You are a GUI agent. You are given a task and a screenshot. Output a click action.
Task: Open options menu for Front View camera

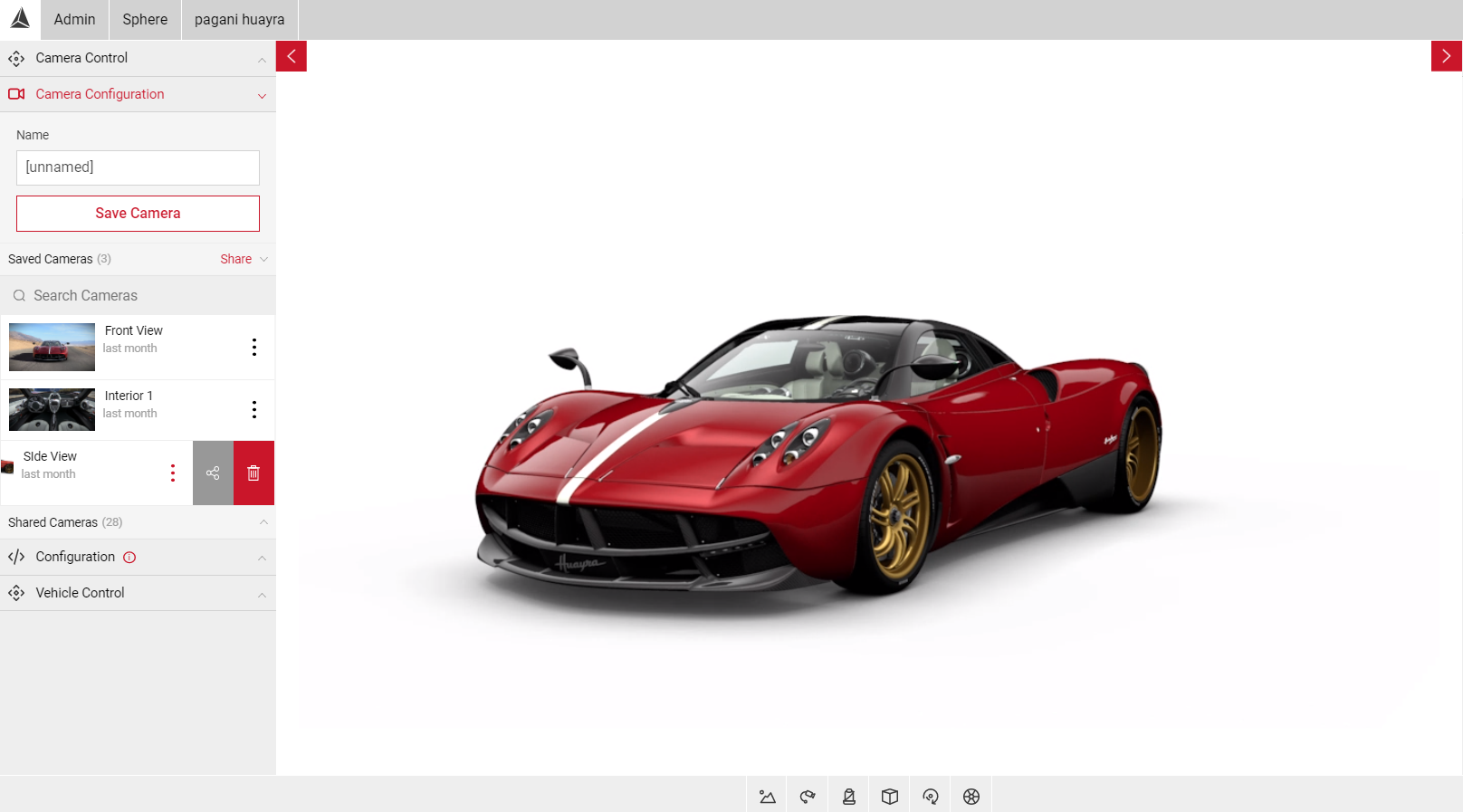[x=254, y=348]
